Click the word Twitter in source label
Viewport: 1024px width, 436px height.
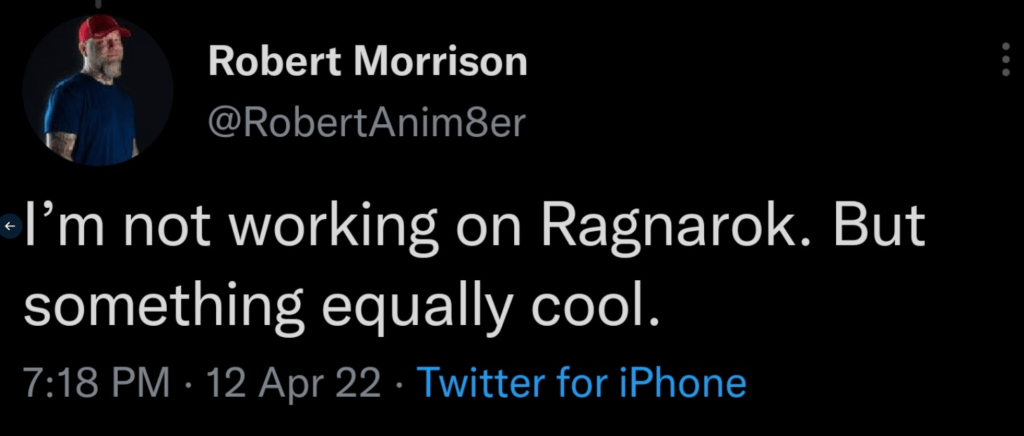[483, 382]
